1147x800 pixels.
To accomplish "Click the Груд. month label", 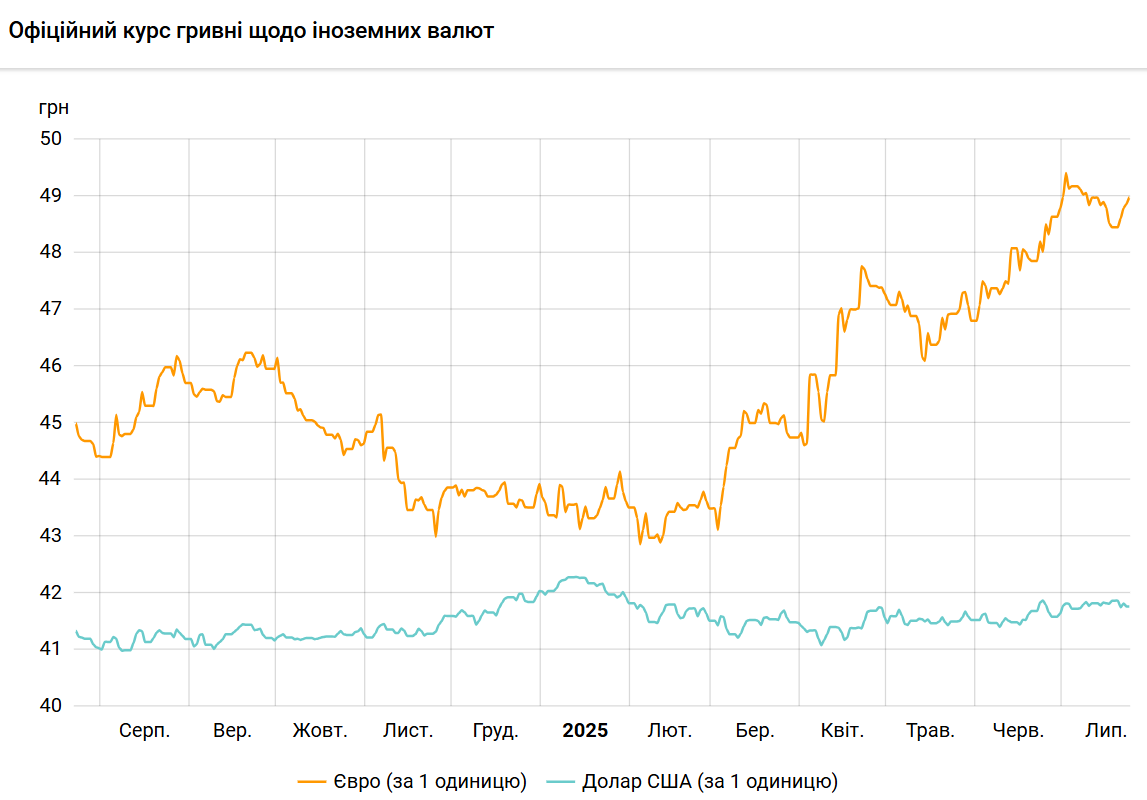I will click(x=495, y=731).
